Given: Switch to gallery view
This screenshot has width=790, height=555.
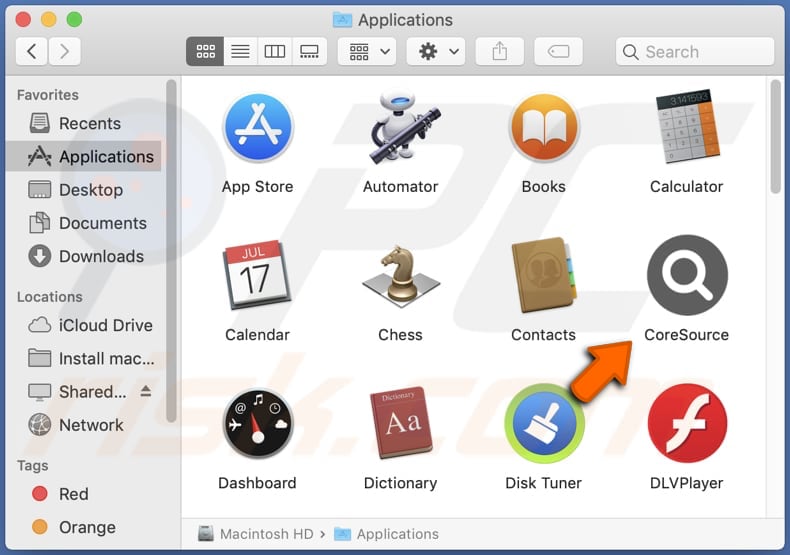Looking at the screenshot, I should [309, 51].
